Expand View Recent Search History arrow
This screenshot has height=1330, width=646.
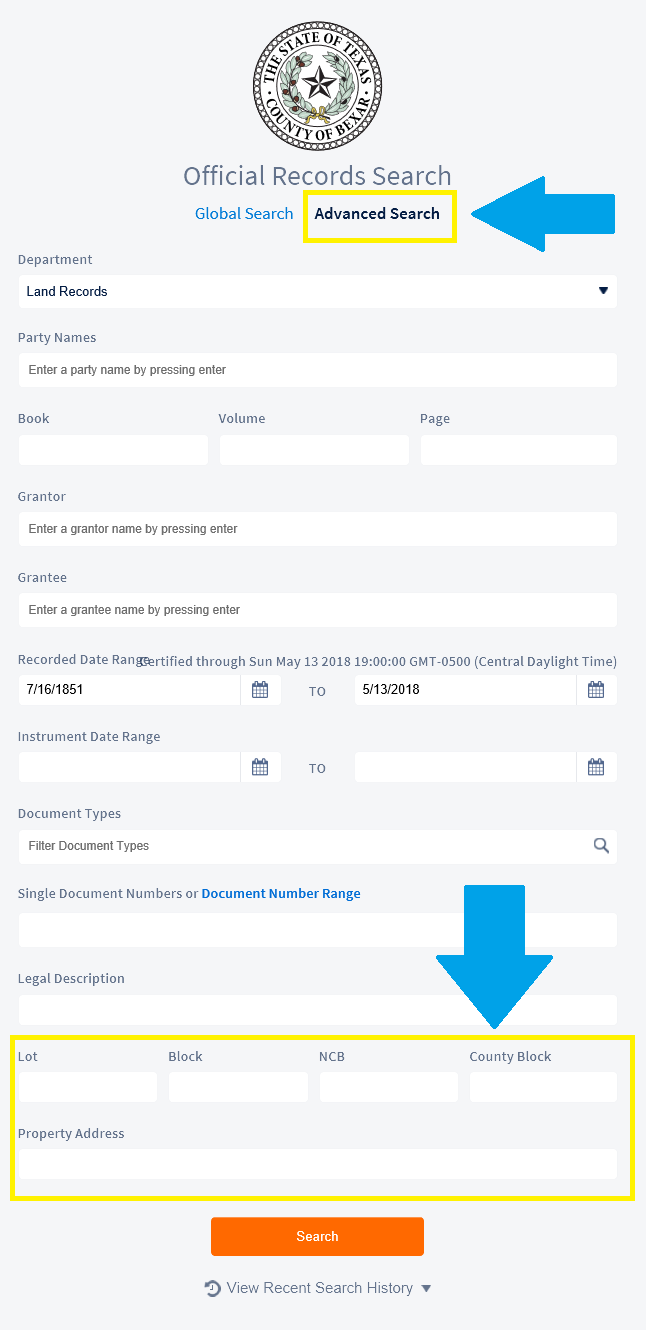coord(427,1288)
